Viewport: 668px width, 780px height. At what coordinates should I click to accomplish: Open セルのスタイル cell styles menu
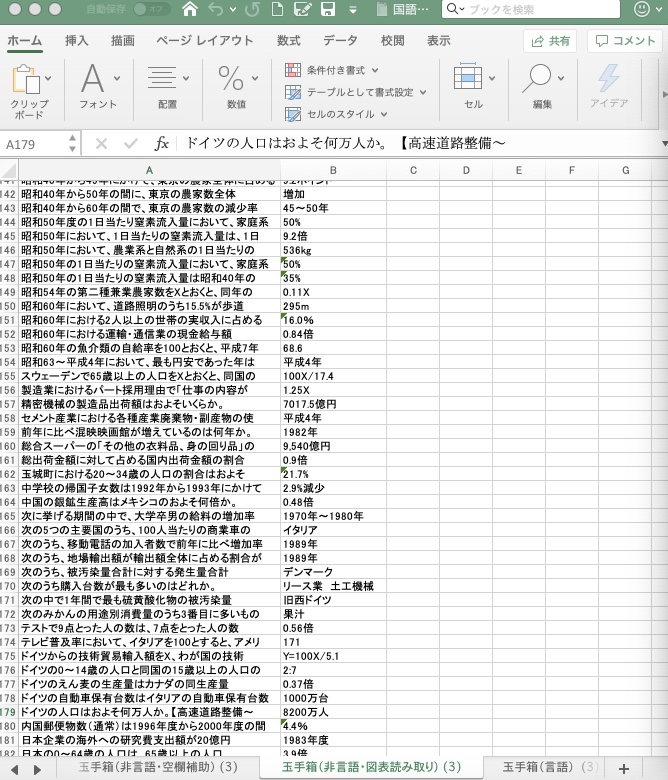(x=336, y=114)
